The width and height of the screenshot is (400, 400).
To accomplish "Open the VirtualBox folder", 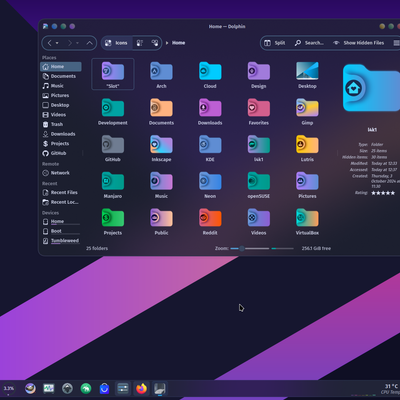I will (307, 221).
